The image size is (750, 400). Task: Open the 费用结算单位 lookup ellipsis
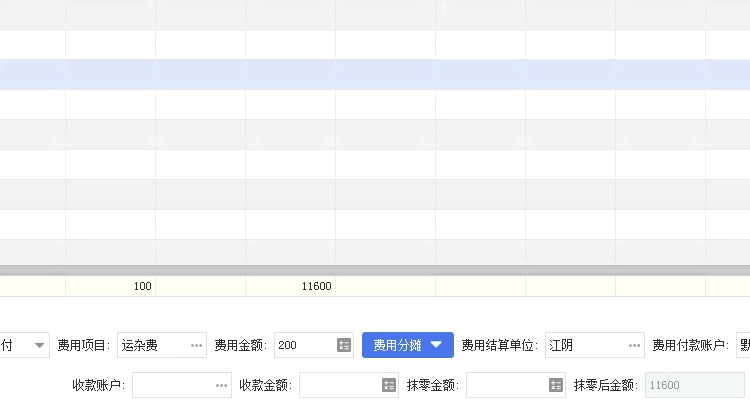tap(634, 345)
